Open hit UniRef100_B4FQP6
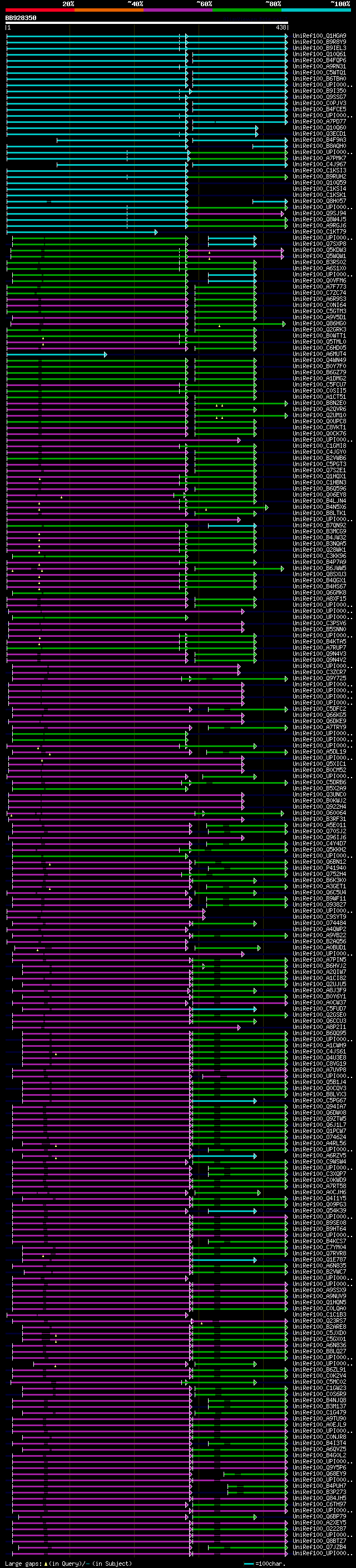 [319, 60]
